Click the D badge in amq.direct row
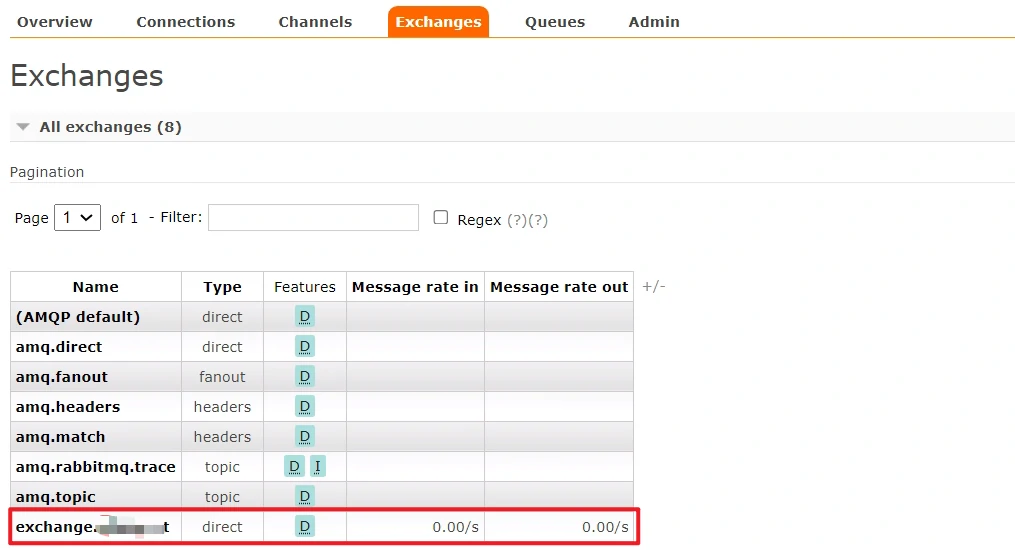 (x=305, y=347)
